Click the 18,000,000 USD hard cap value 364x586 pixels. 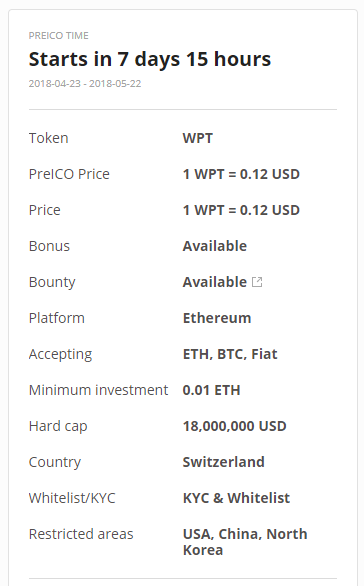(234, 426)
